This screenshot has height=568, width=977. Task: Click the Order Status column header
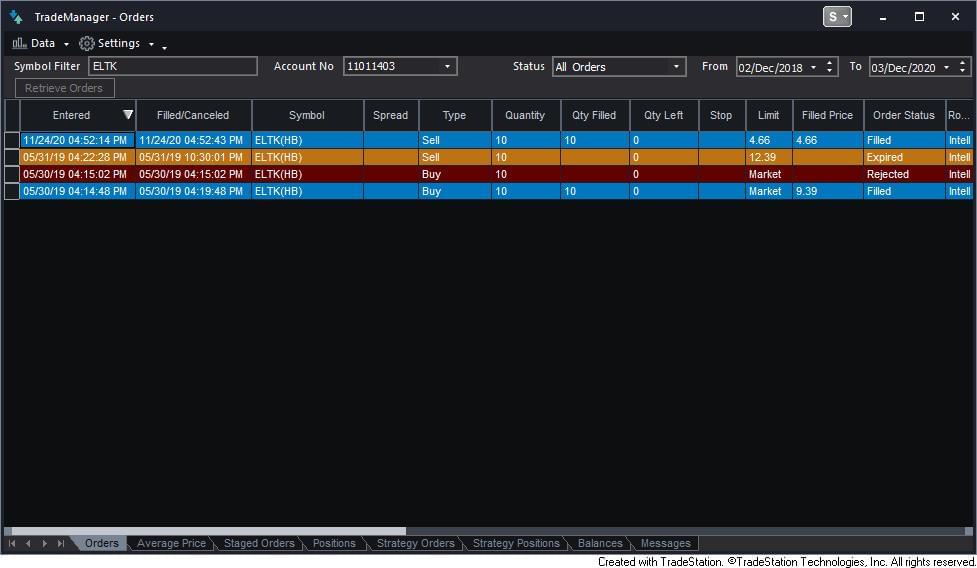coord(903,115)
